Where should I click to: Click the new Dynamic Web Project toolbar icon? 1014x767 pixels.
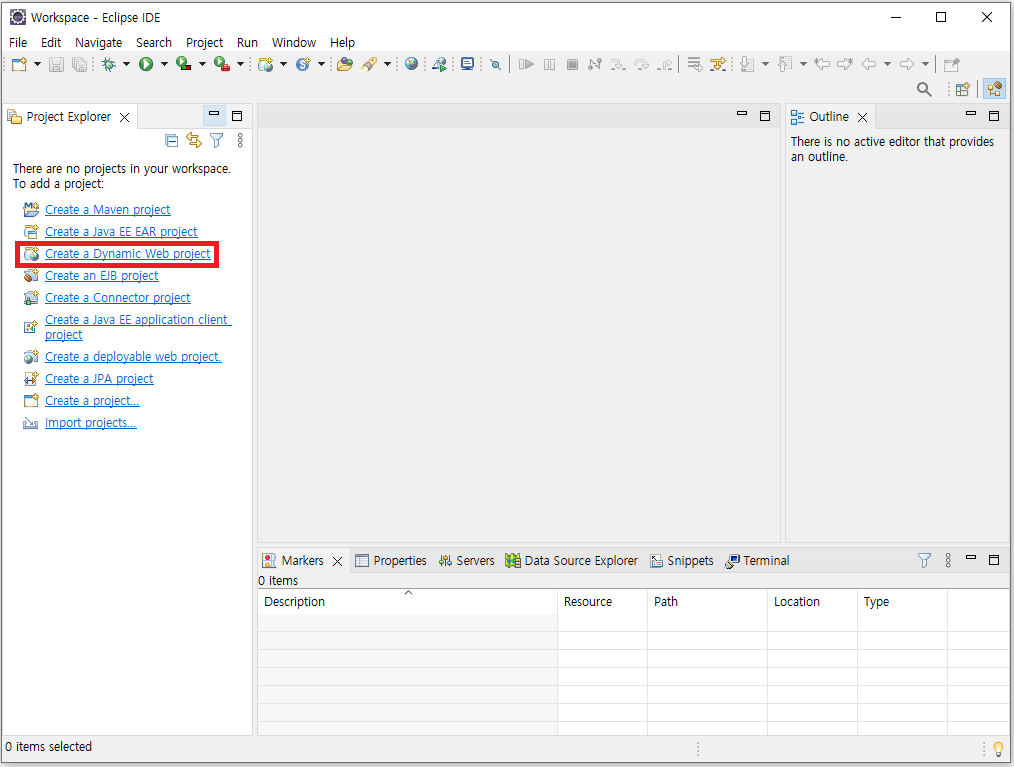tap(266, 64)
